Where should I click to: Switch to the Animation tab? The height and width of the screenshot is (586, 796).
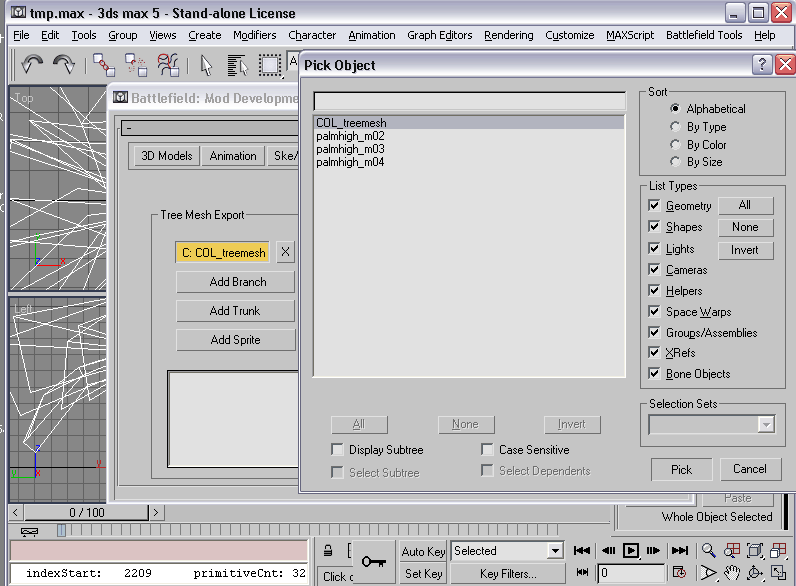(x=233, y=156)
